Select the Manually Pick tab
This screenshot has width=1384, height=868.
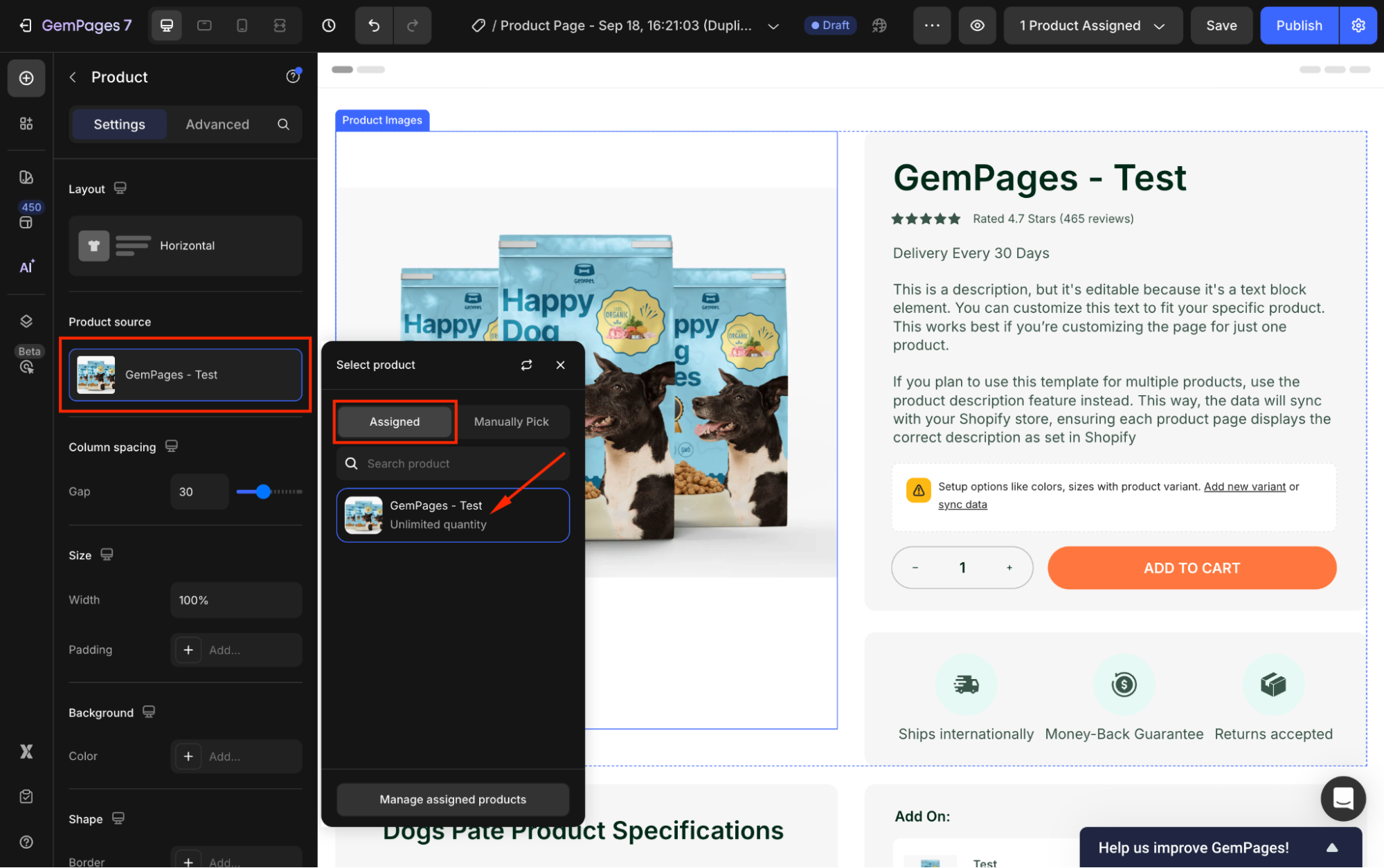511,422
